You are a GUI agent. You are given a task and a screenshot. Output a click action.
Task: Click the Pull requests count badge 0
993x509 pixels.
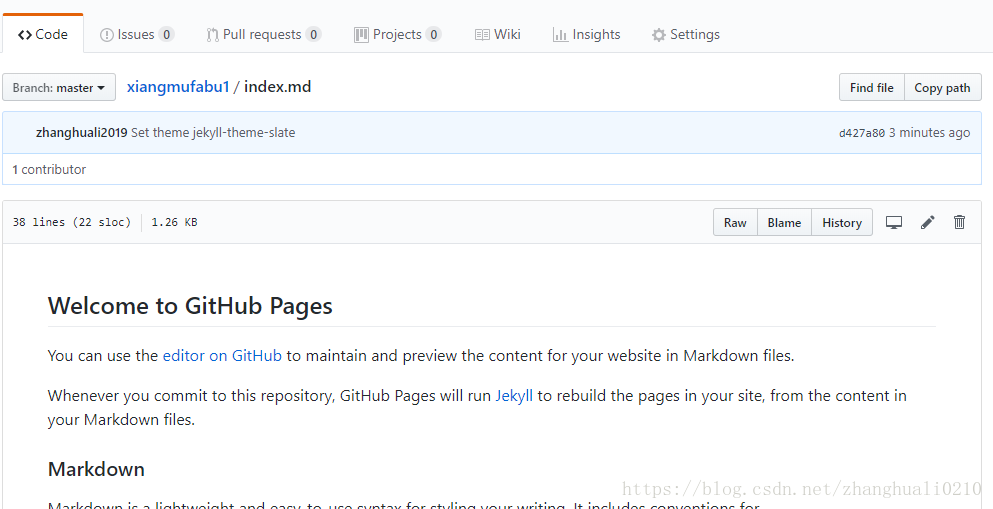coord(313,34)
